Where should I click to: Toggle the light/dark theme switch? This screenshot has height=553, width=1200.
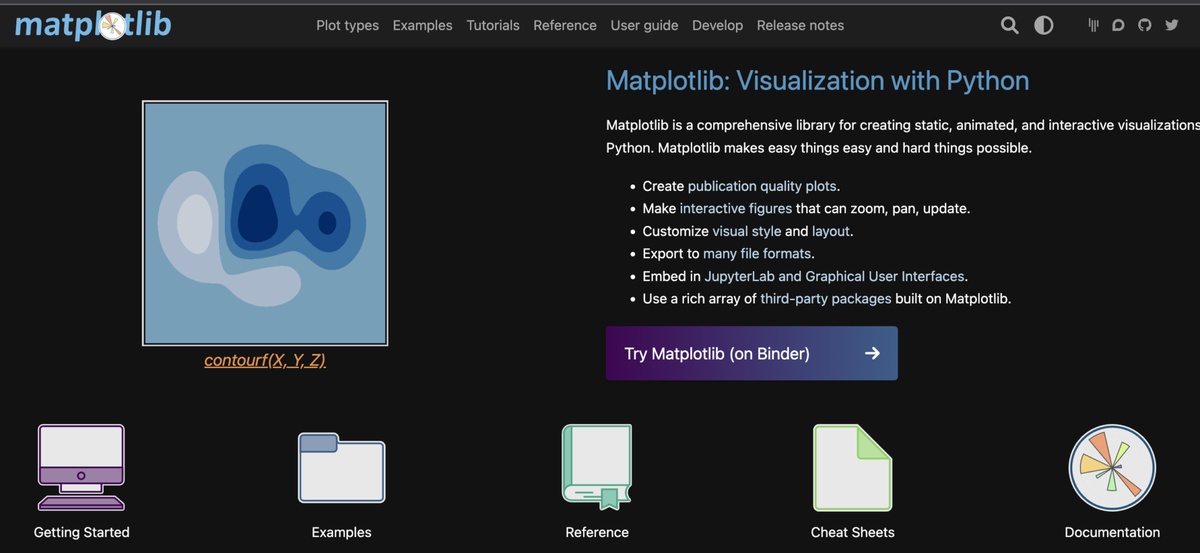pos(1043,25)
